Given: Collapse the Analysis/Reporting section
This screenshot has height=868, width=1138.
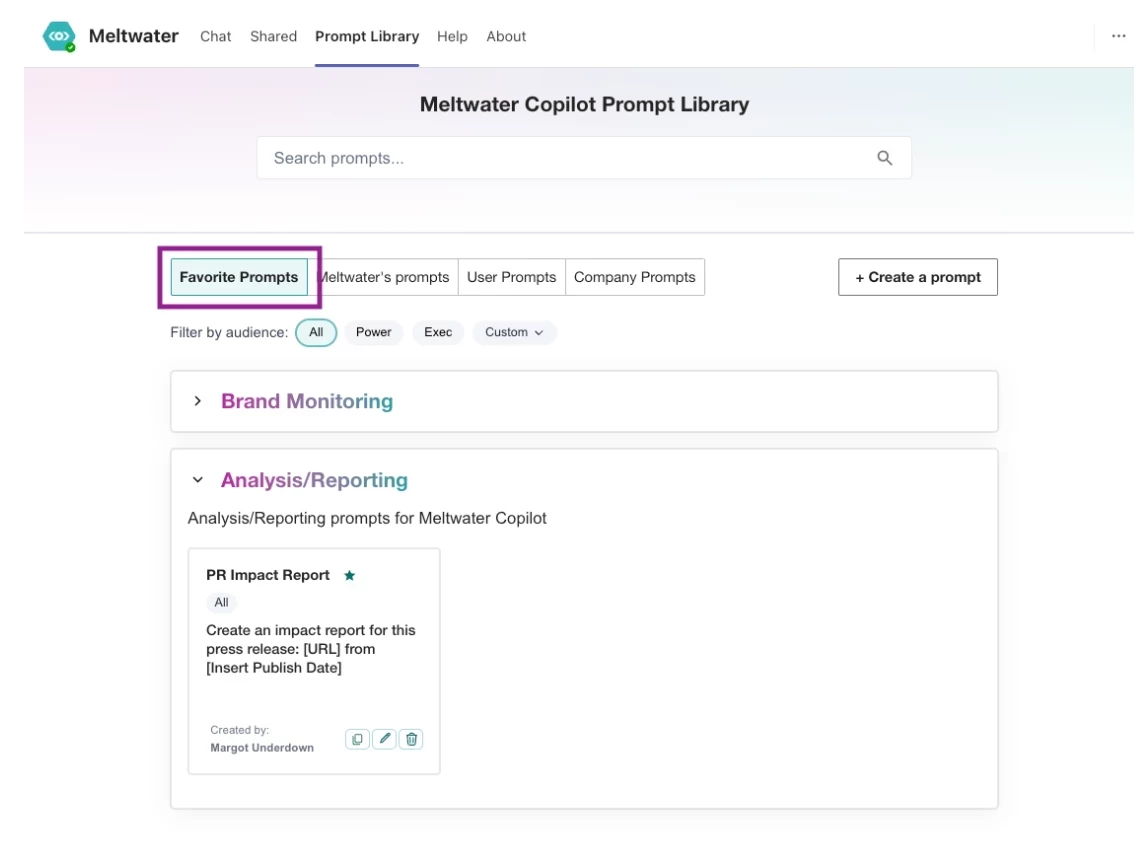Looking at the screenshot, I should [x=197, y=480].
